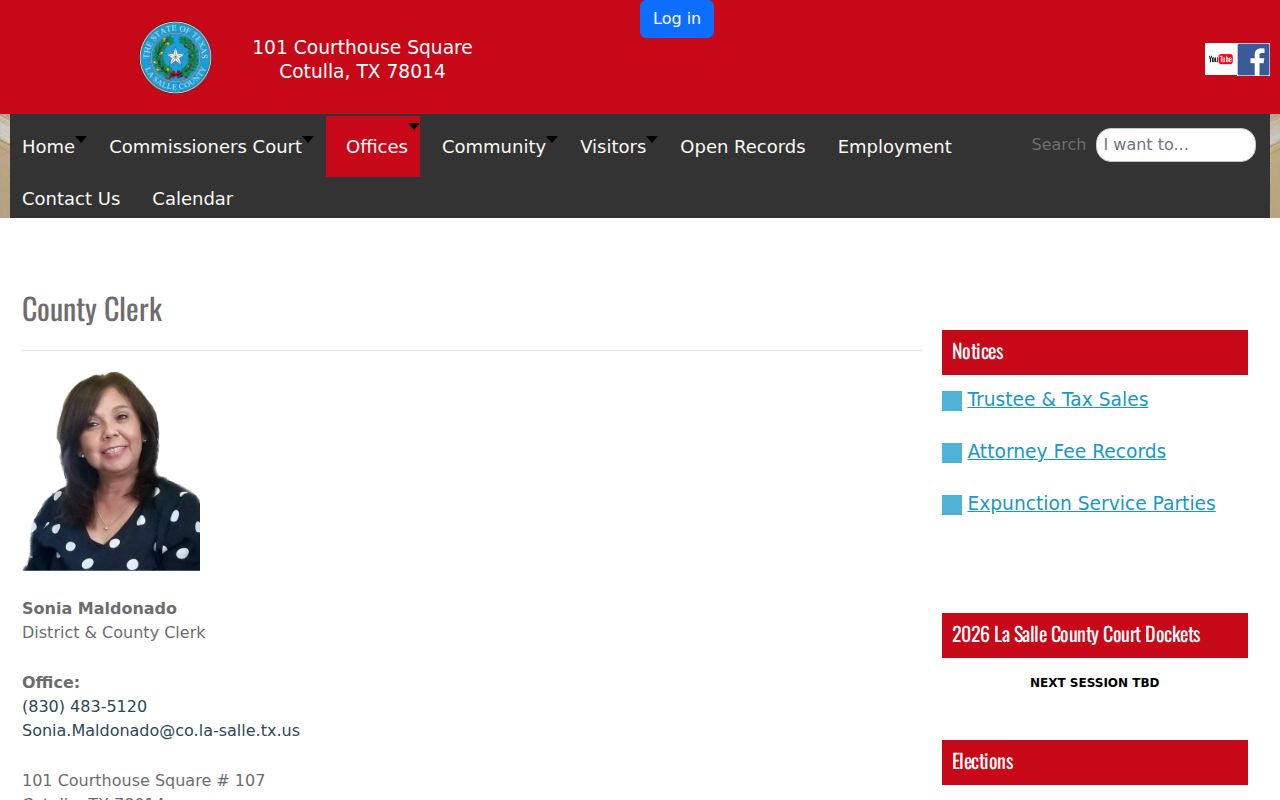Click the office phone number (830) 483-5120
The image size is (1280, 800).
tap(84, 707)
